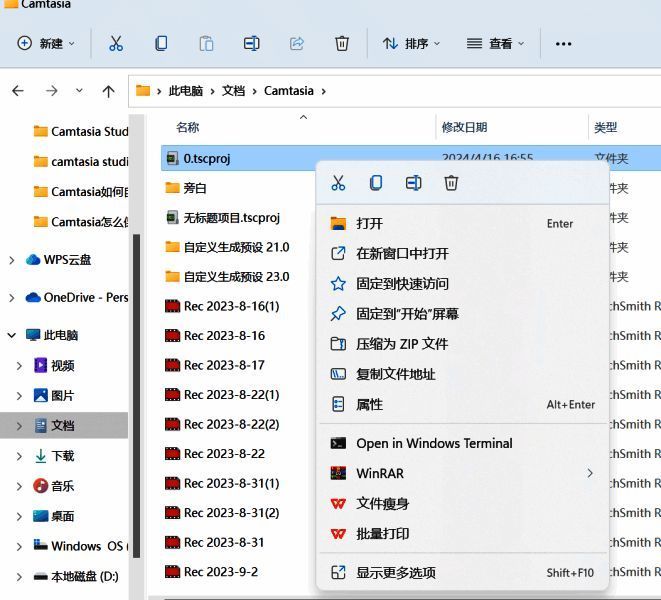The height and width of the screenshot is (600, 661).
Task: Click the 0.tscproj file icon
Action: pyautogui.click(x=172, y=159)
